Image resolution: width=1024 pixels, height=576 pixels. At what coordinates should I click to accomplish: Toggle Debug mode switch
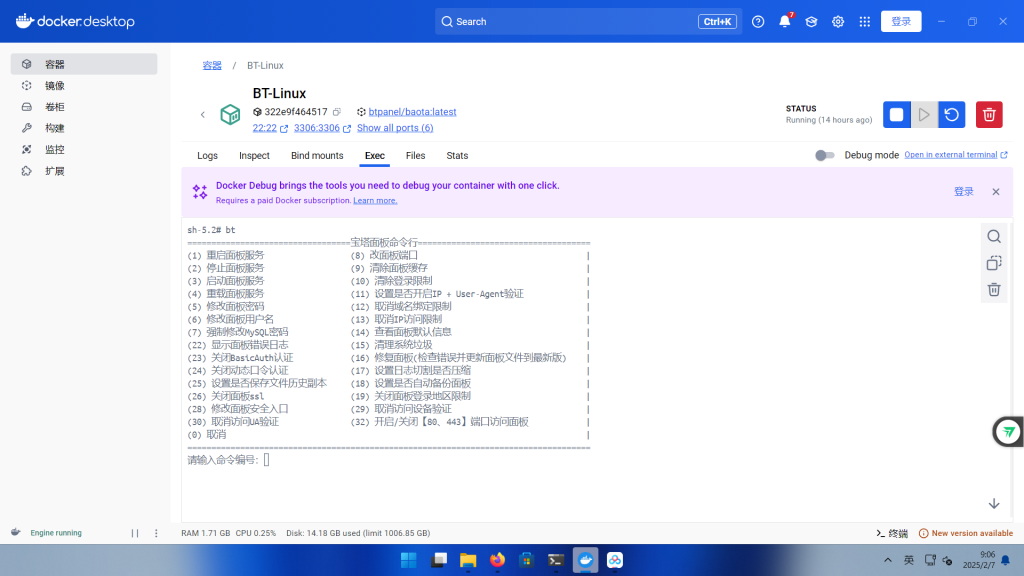tap(824, 155)
